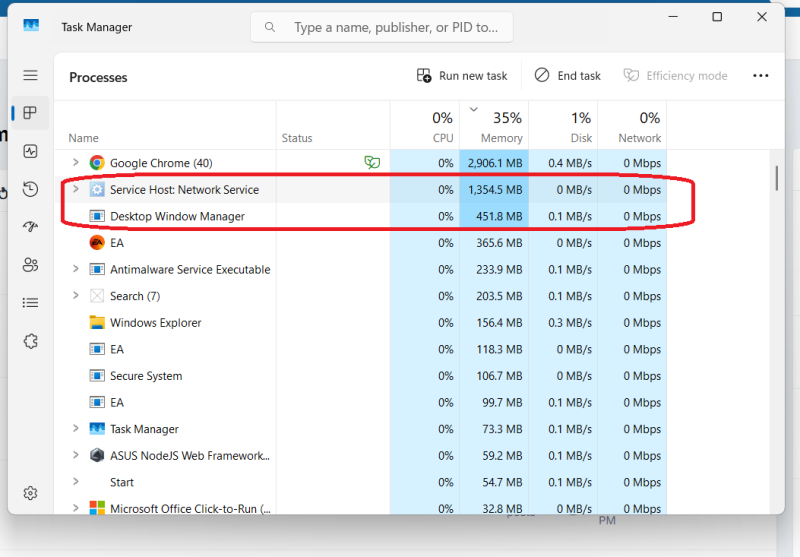Open the Performance page icon
The image size is (800, 557).
tap(30, 151)
